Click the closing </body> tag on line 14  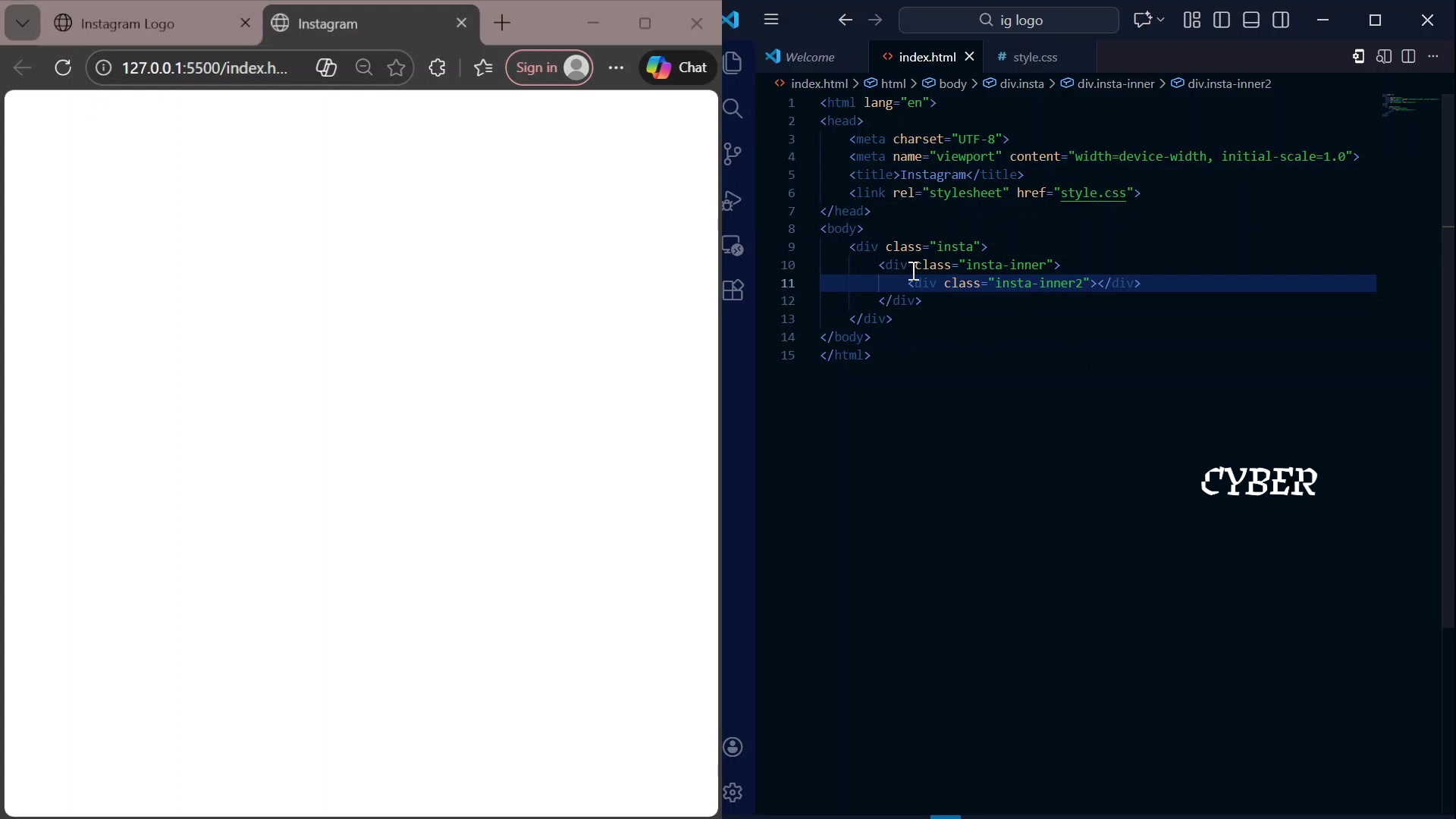click(x=845, y=337)
